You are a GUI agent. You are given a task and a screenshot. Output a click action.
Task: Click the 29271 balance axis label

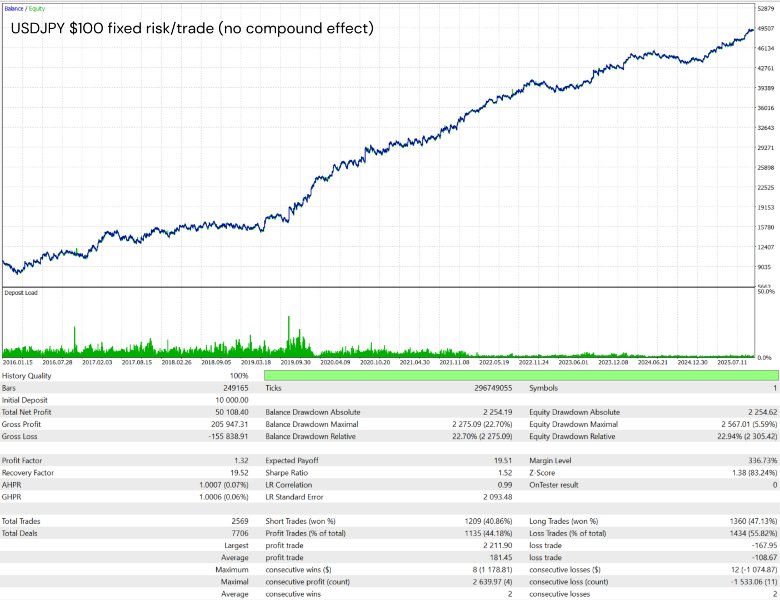click(766, 148)
